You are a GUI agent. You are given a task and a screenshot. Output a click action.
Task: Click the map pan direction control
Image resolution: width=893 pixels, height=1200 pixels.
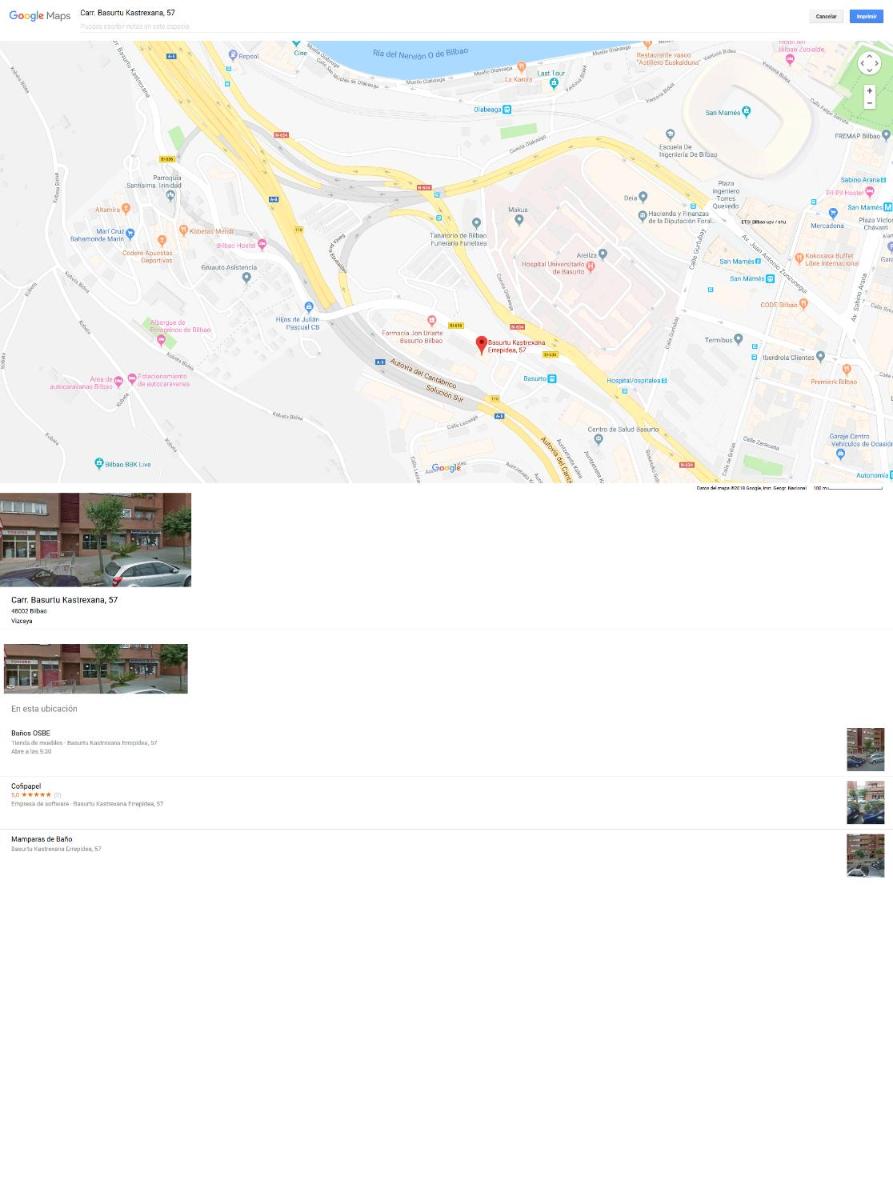869,64
